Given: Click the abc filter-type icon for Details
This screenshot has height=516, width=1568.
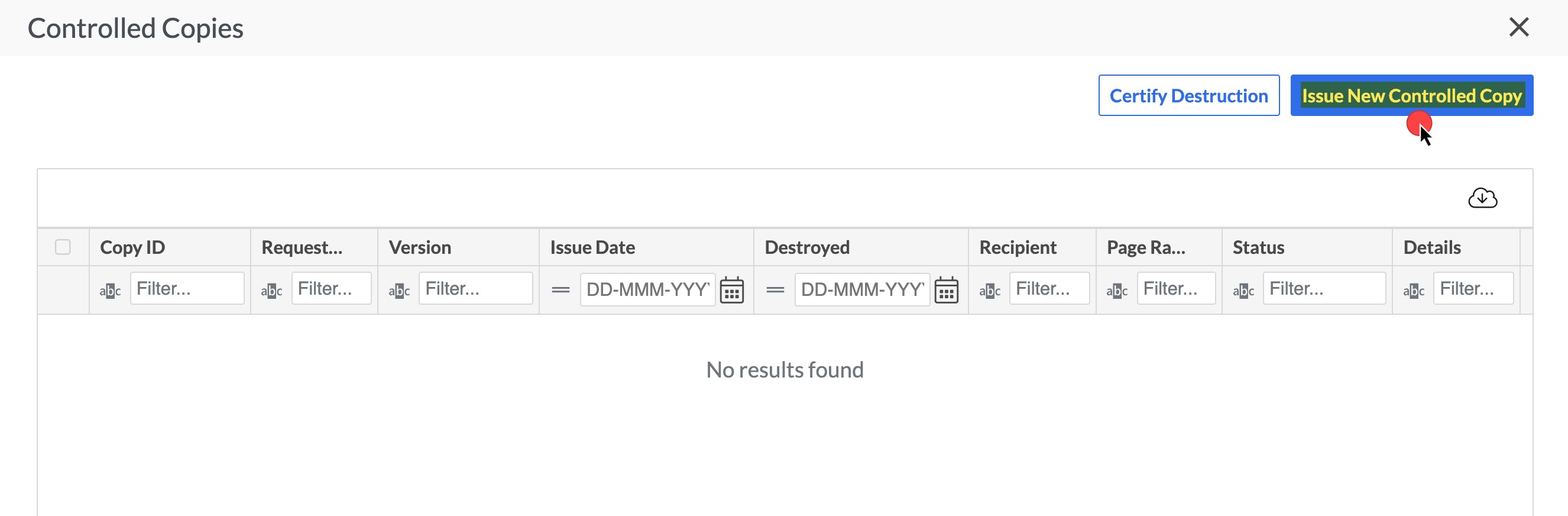Looking at the screenshot, I should pyautogui.click(x=1414, y=291).
